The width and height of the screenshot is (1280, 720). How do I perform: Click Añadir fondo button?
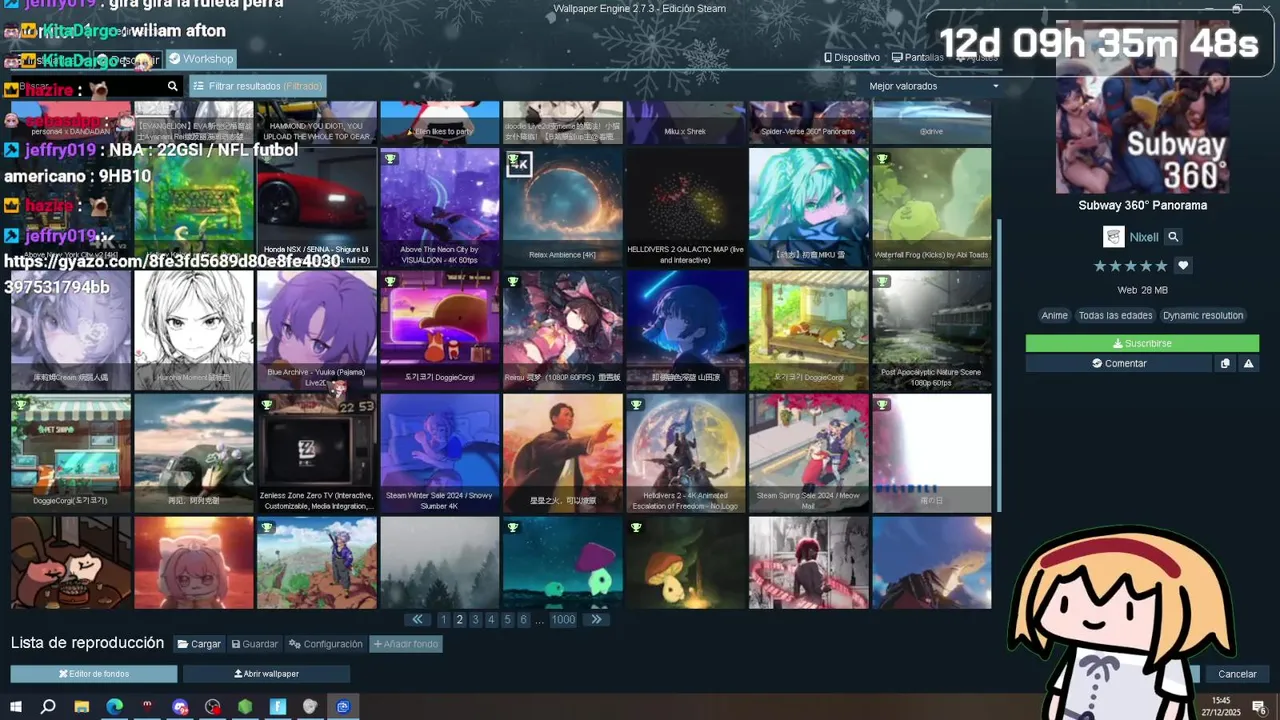coord(406,644)
